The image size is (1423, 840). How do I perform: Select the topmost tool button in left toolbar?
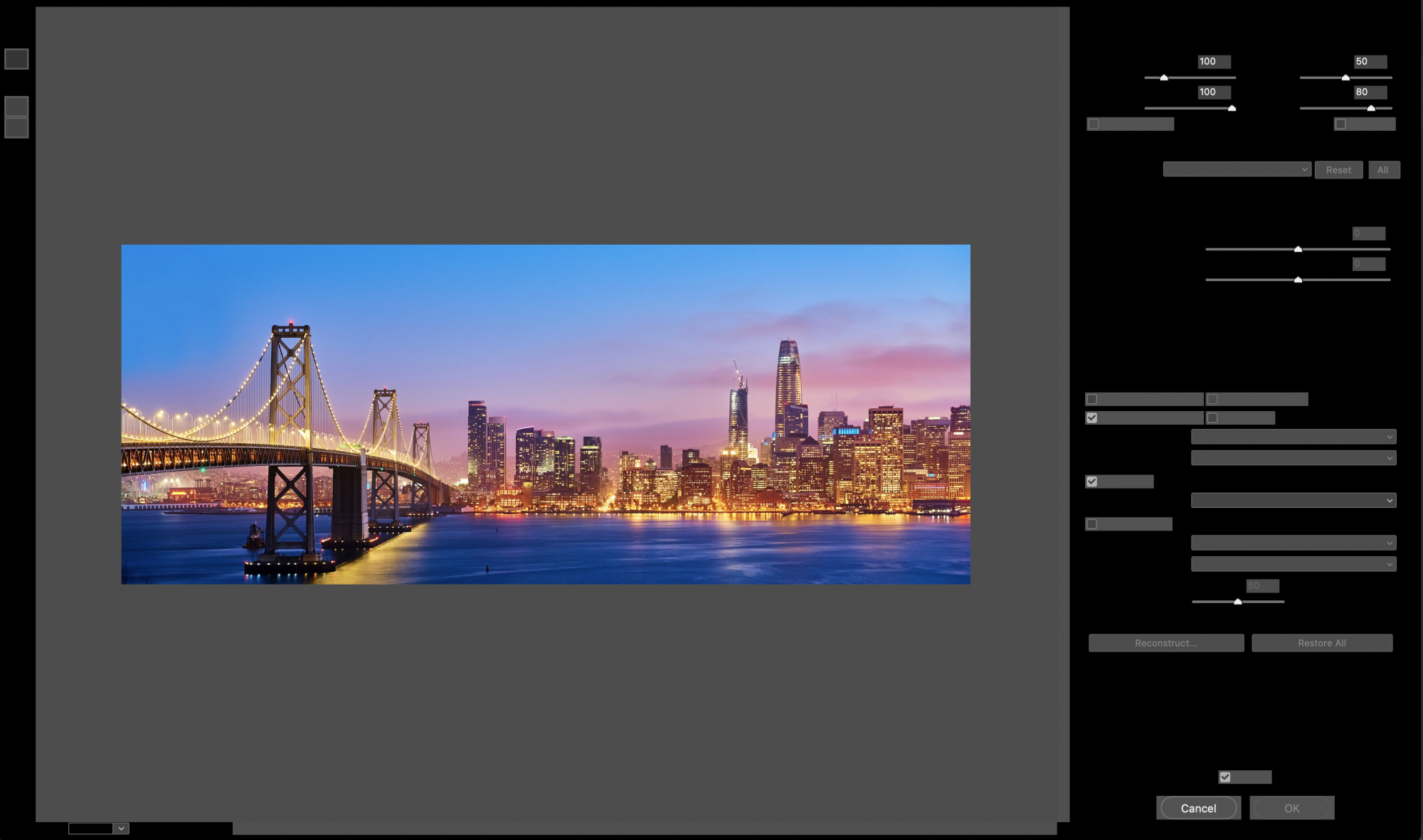coord(16,59)
